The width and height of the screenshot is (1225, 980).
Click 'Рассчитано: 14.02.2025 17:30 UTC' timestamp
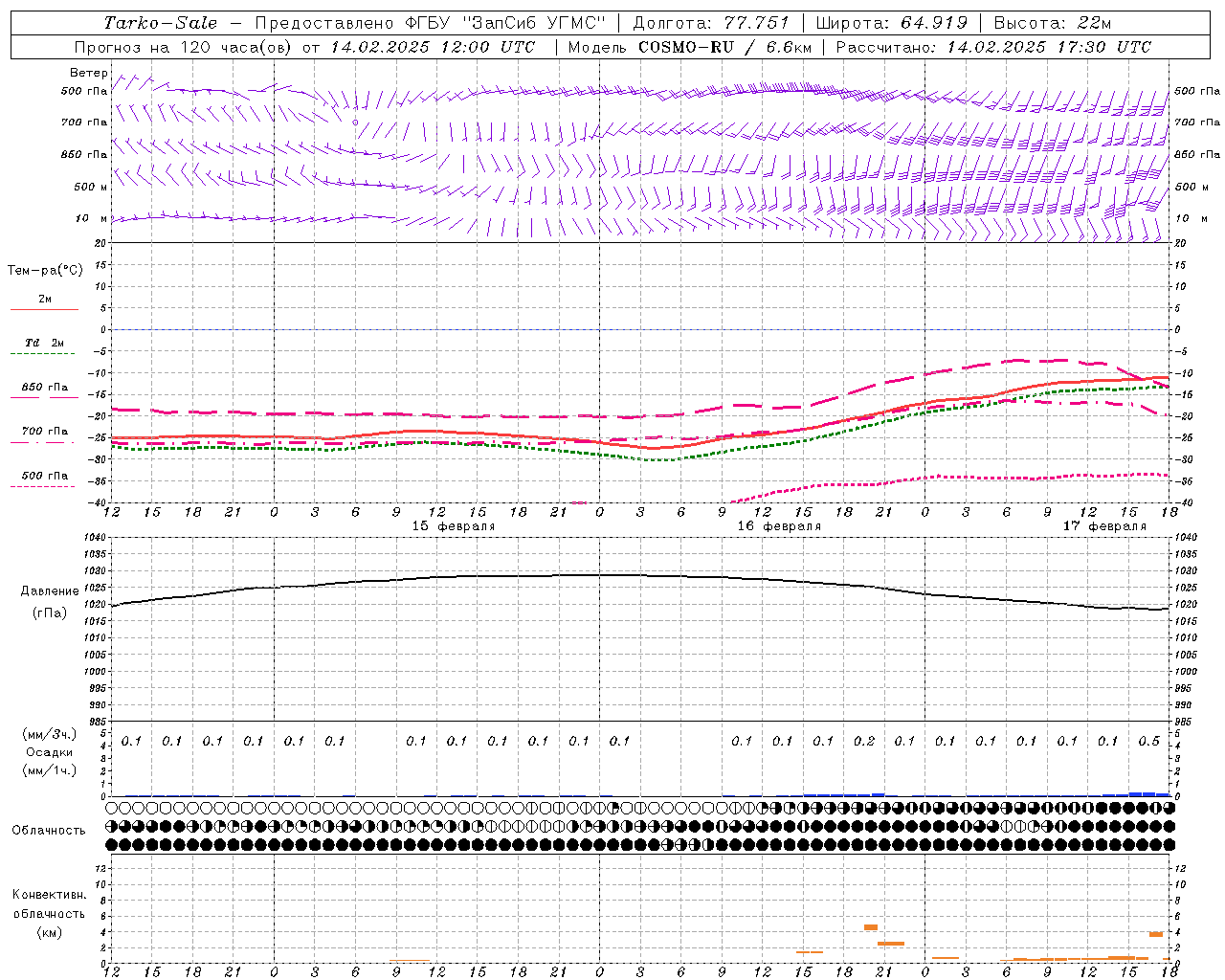(993, 47)
